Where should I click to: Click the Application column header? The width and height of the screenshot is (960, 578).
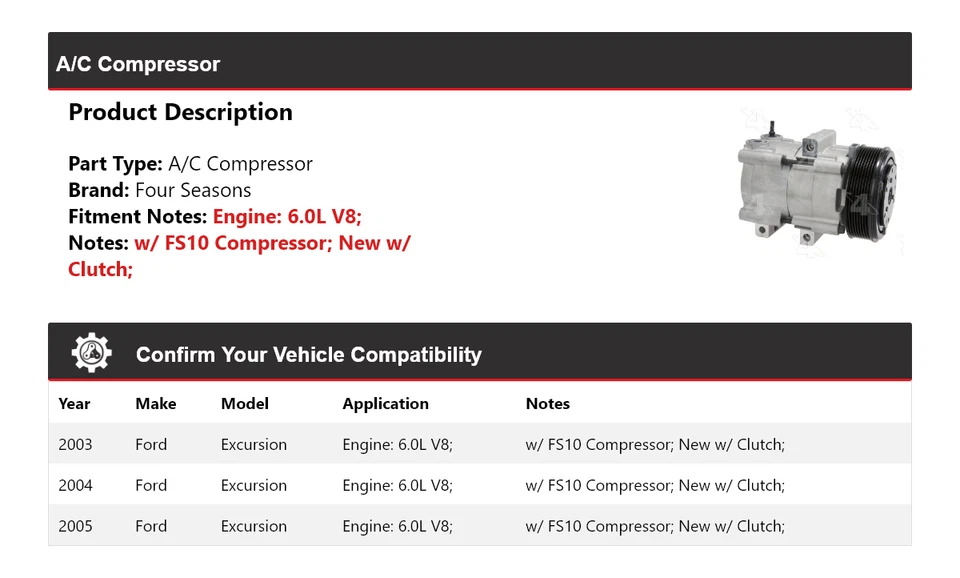click(x=385, y=403)
